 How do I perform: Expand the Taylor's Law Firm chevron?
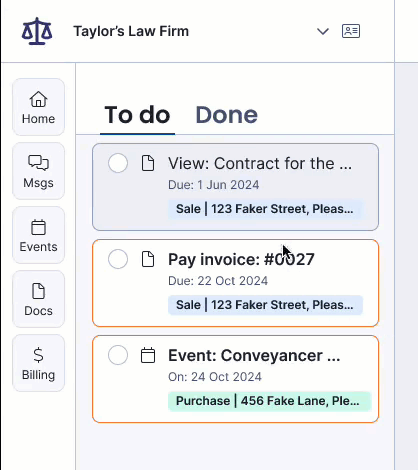click(x=323, y=32)
